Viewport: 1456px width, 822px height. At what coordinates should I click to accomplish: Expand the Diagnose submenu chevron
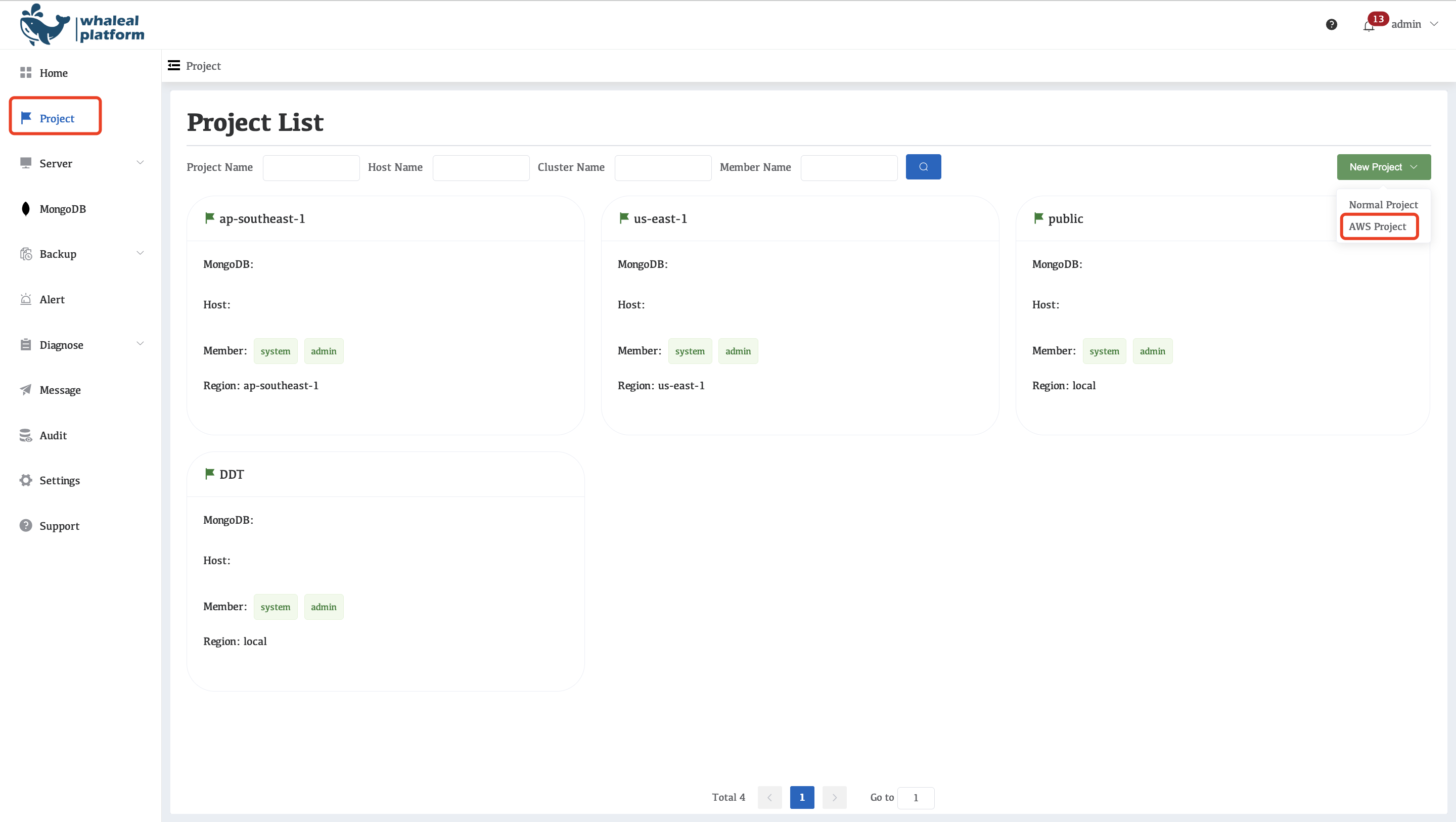point(140,344)
